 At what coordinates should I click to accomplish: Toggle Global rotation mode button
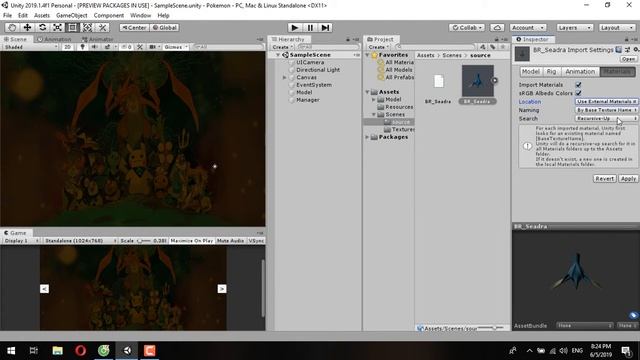[165, 27]
